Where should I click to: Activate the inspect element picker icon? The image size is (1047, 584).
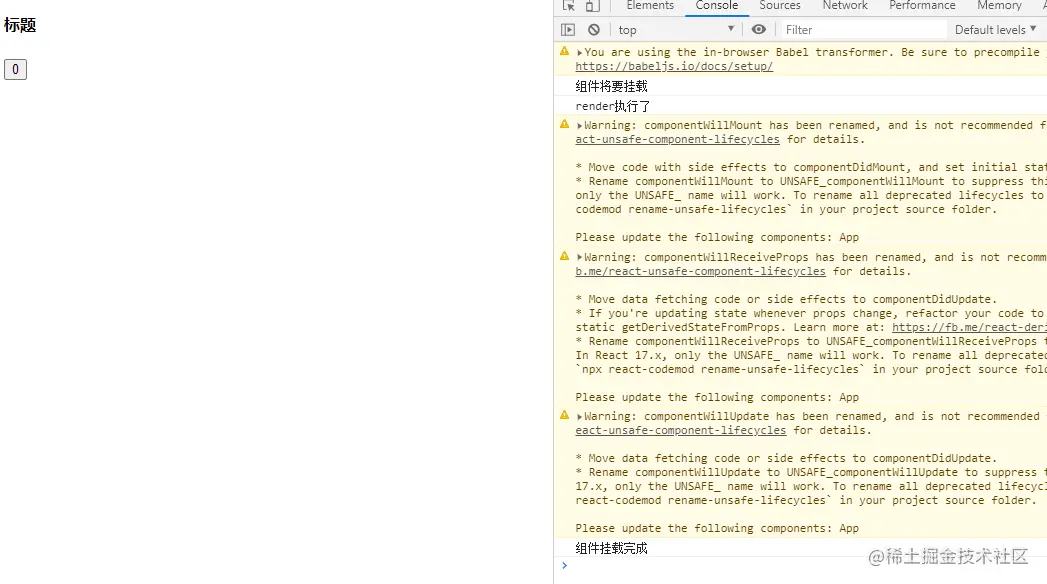[568, 5]
